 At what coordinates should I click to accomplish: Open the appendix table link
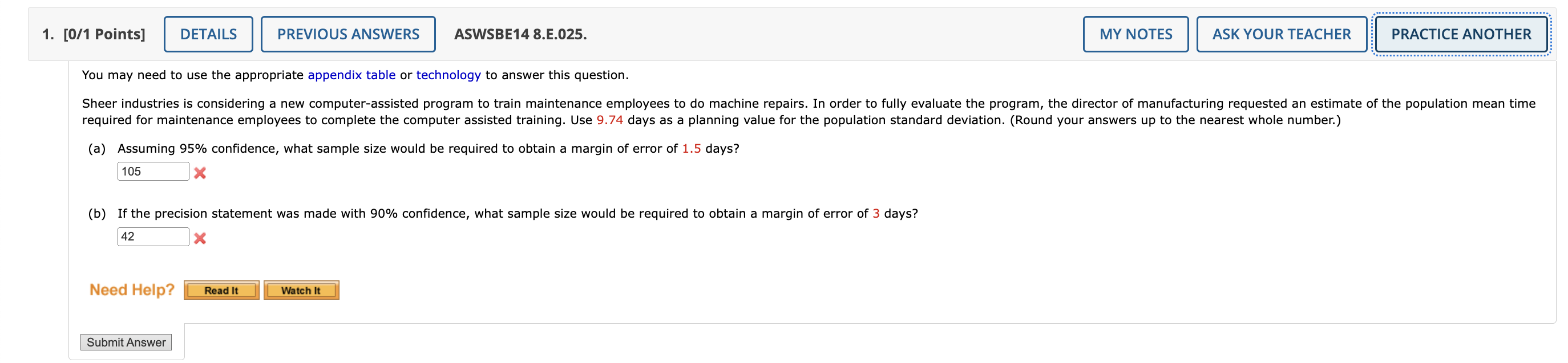tap(352, 75)
